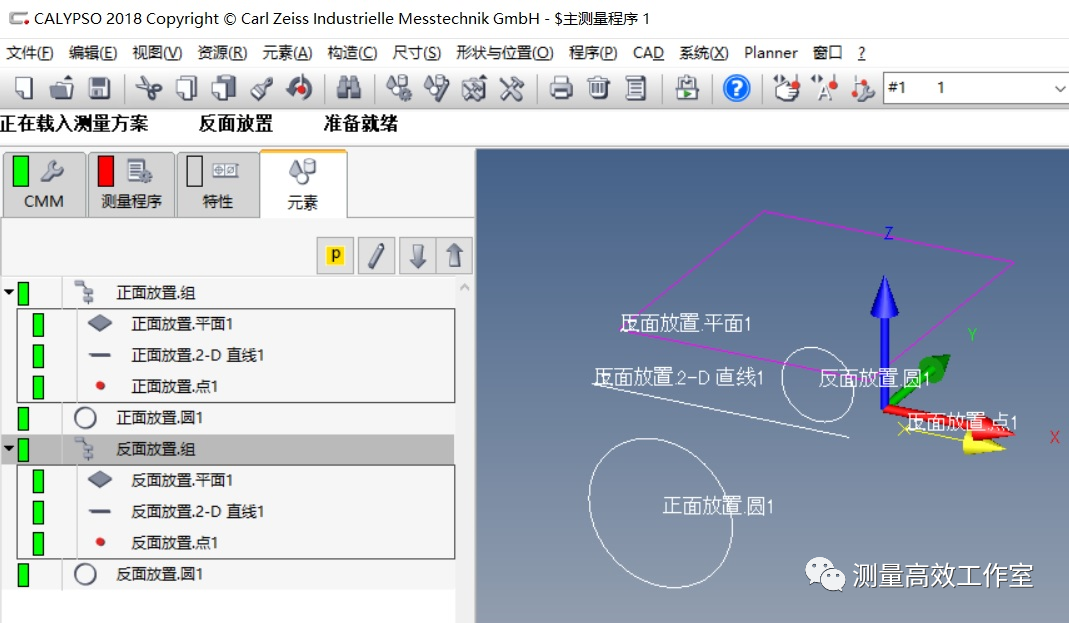Click the Paste icon in toolbar
Screen dimensions: 1069x623
coord(224,88)
